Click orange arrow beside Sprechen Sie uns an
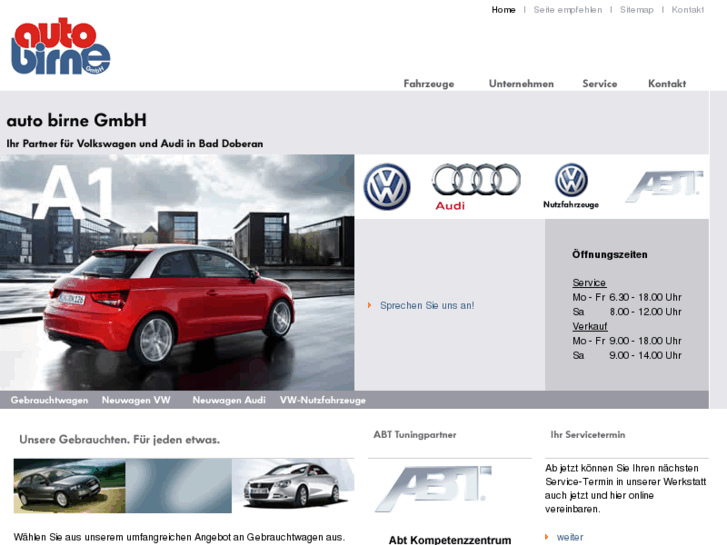This screenshot has width=727, height=545. pyautogui.click(x=370, y=305)
